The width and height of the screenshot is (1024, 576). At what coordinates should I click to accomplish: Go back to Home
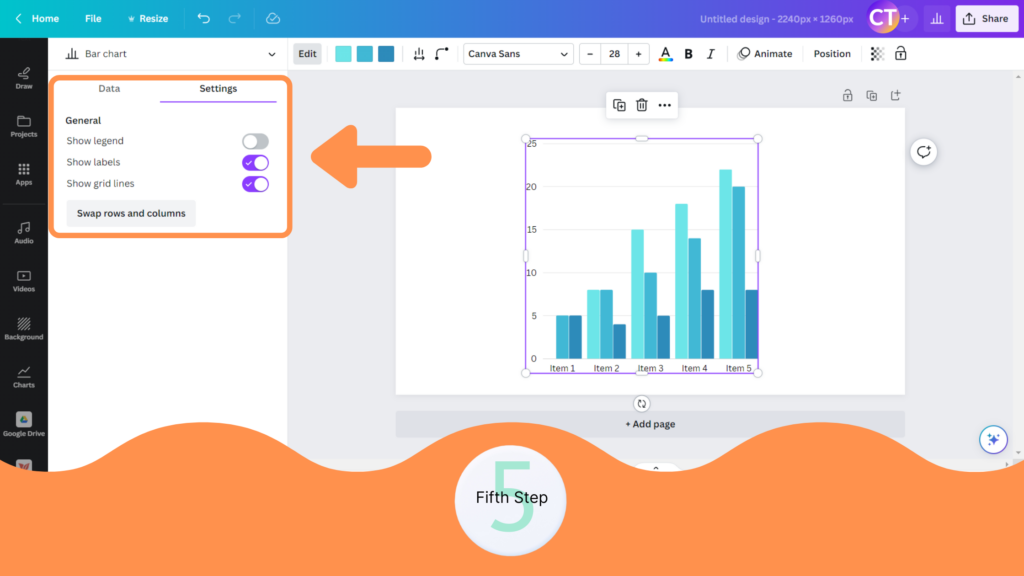coord(38,18)
